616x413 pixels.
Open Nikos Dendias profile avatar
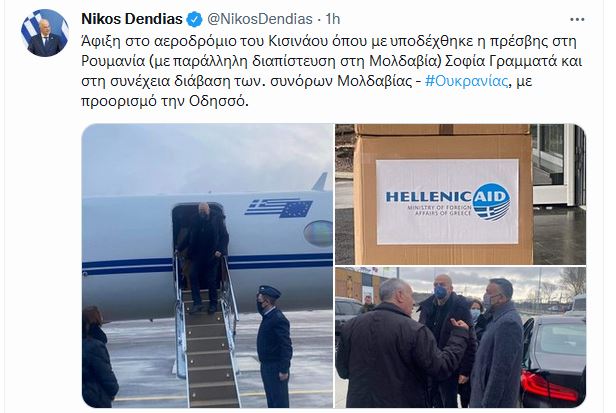(x=45, y=33)
